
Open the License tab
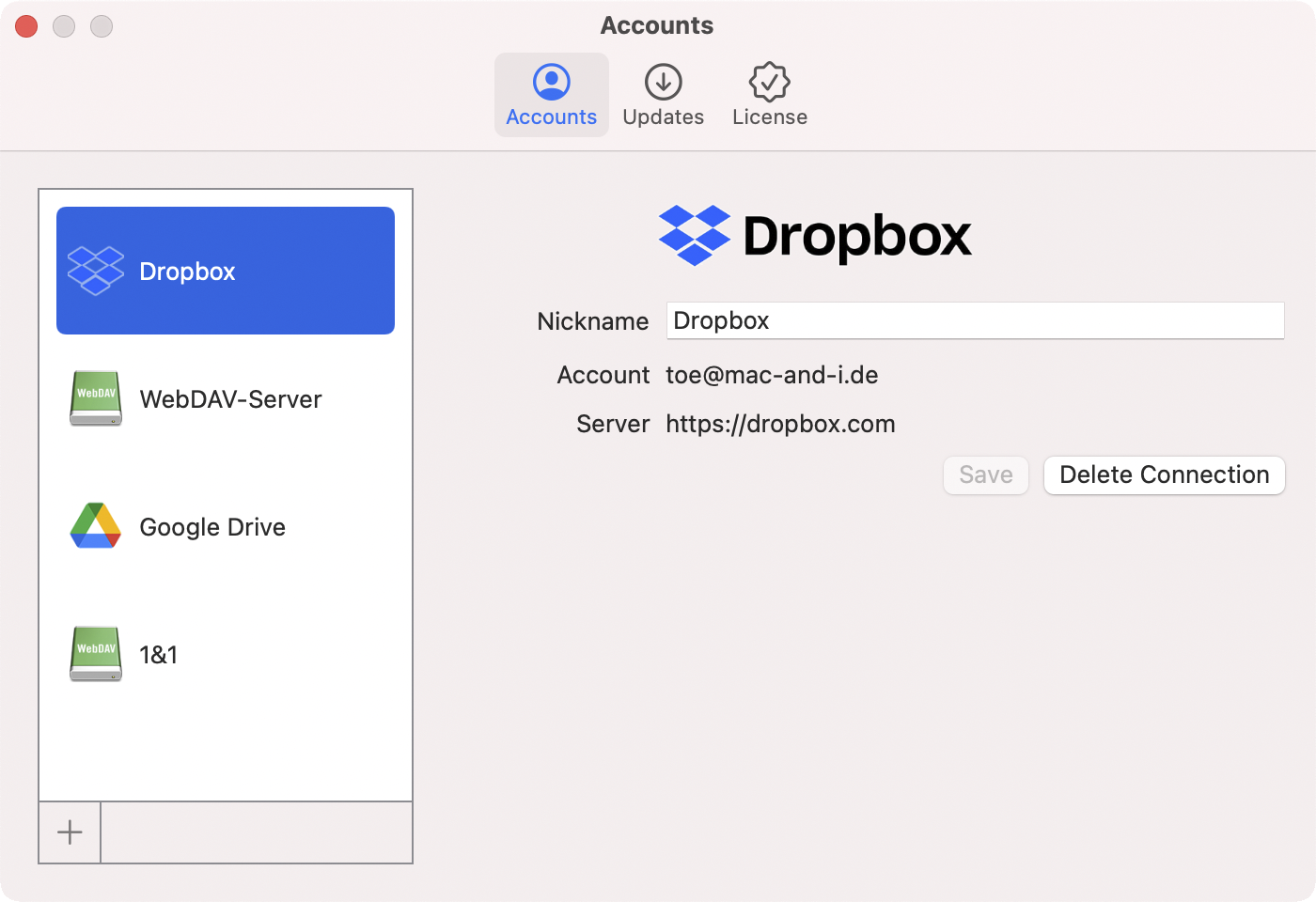coord(770,95)
